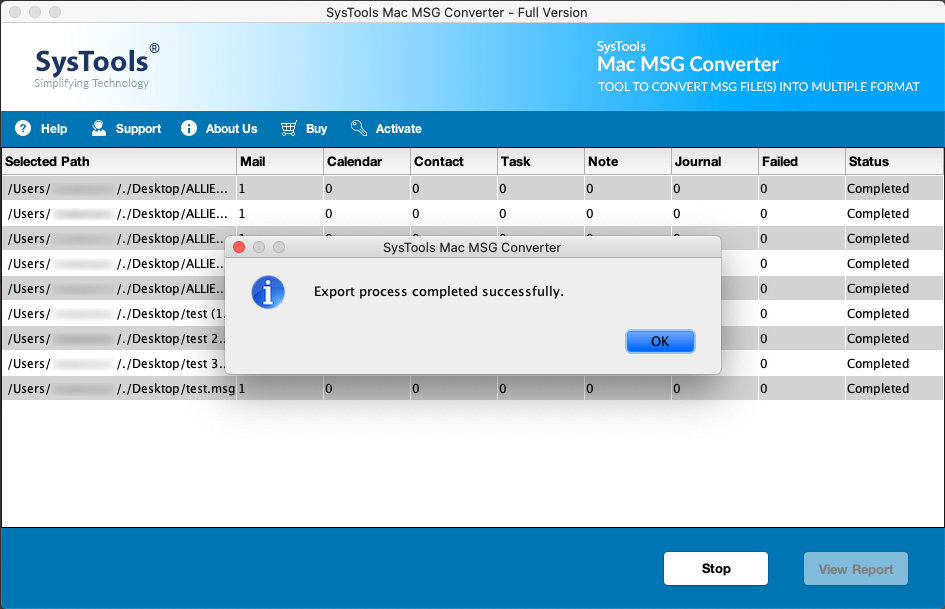
Task: Click the Support person icon
Action: [x=98, y=128]
